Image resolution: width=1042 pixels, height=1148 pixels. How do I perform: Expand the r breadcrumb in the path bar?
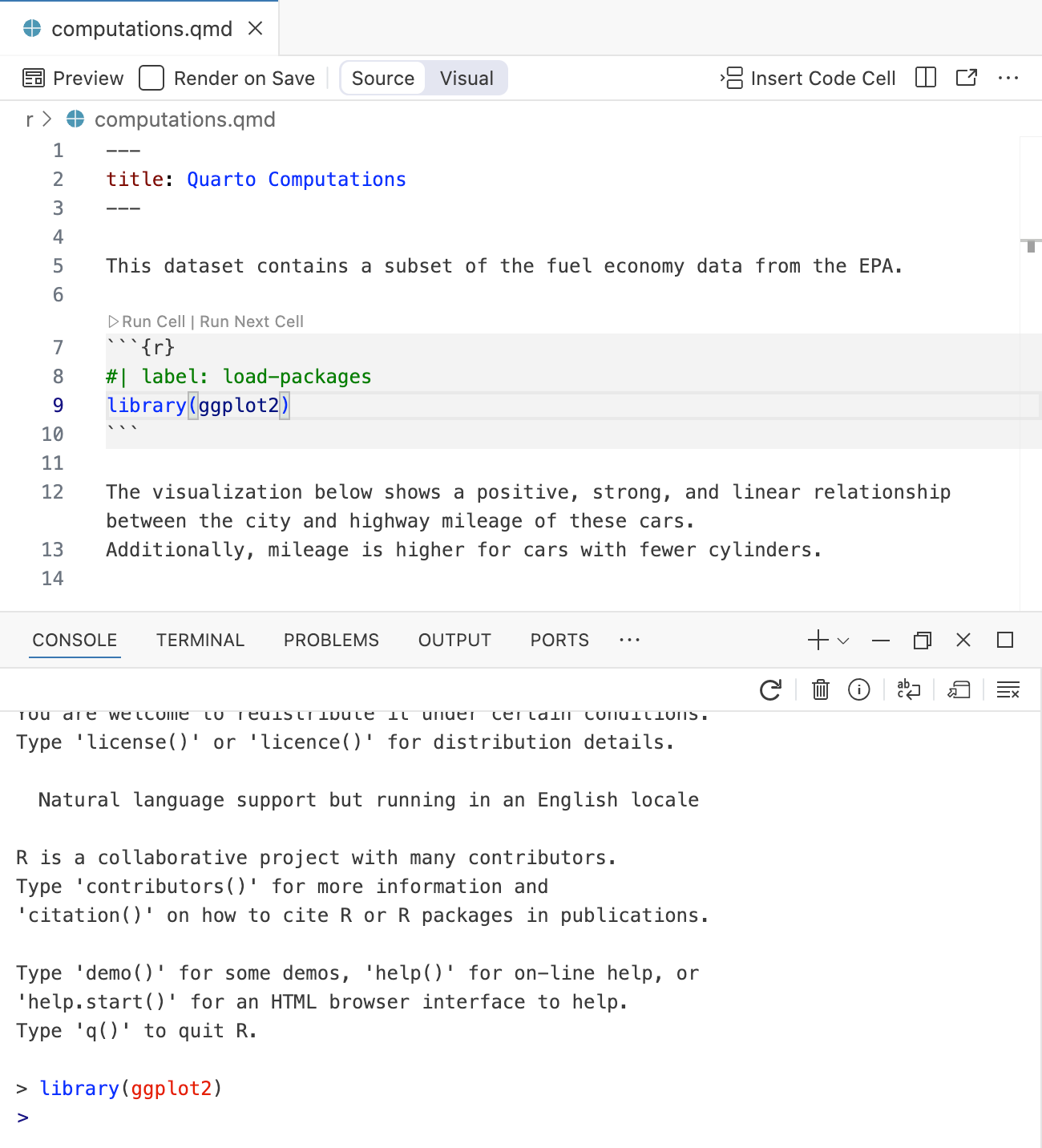28,119
